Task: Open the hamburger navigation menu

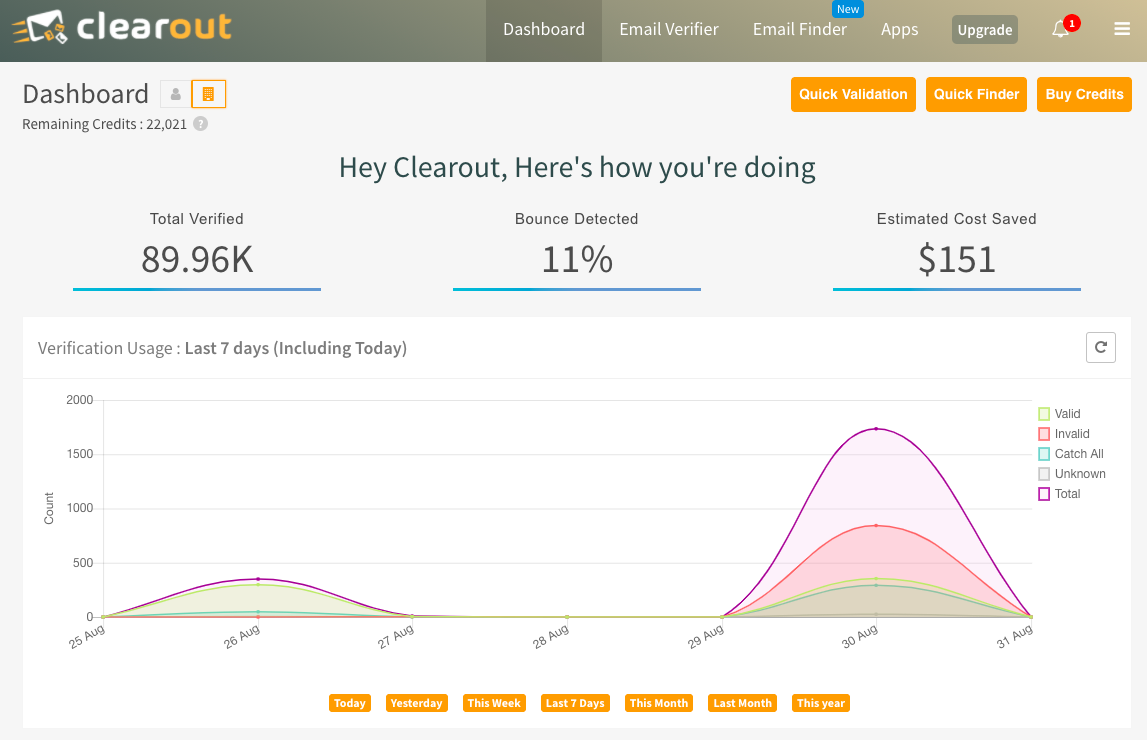Action: (1121, 29)
